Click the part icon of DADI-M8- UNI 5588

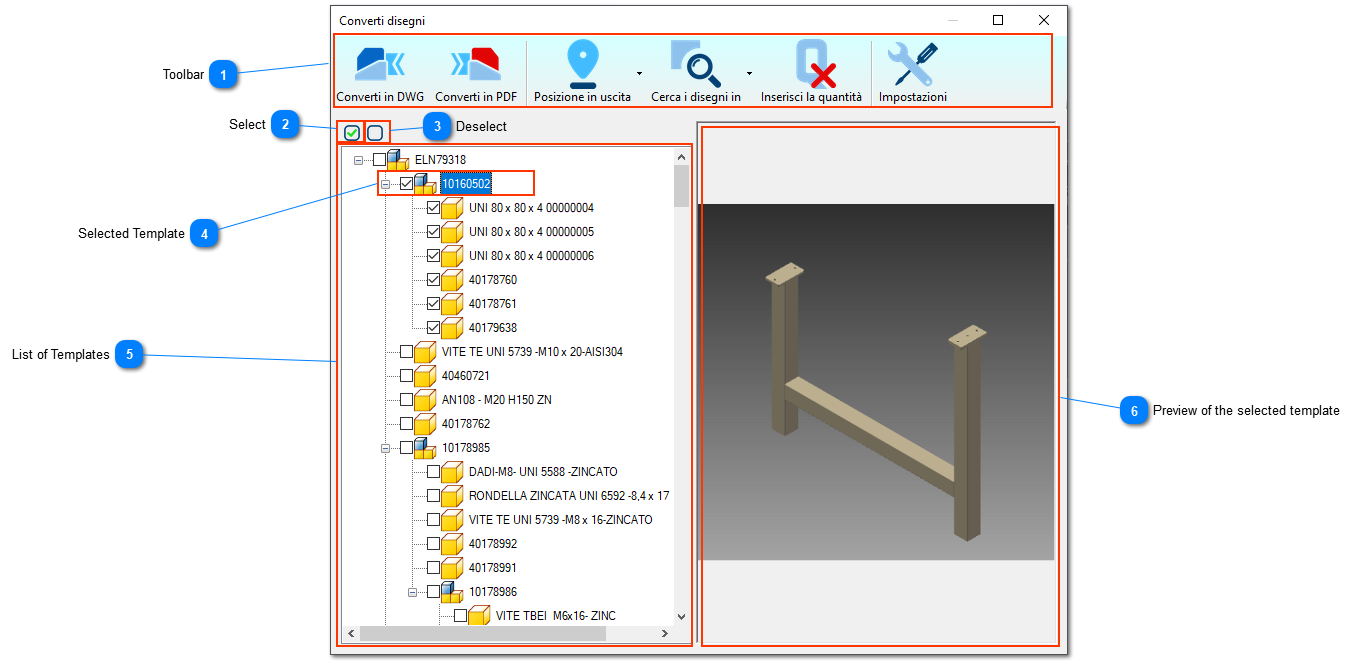pos(452,472)
